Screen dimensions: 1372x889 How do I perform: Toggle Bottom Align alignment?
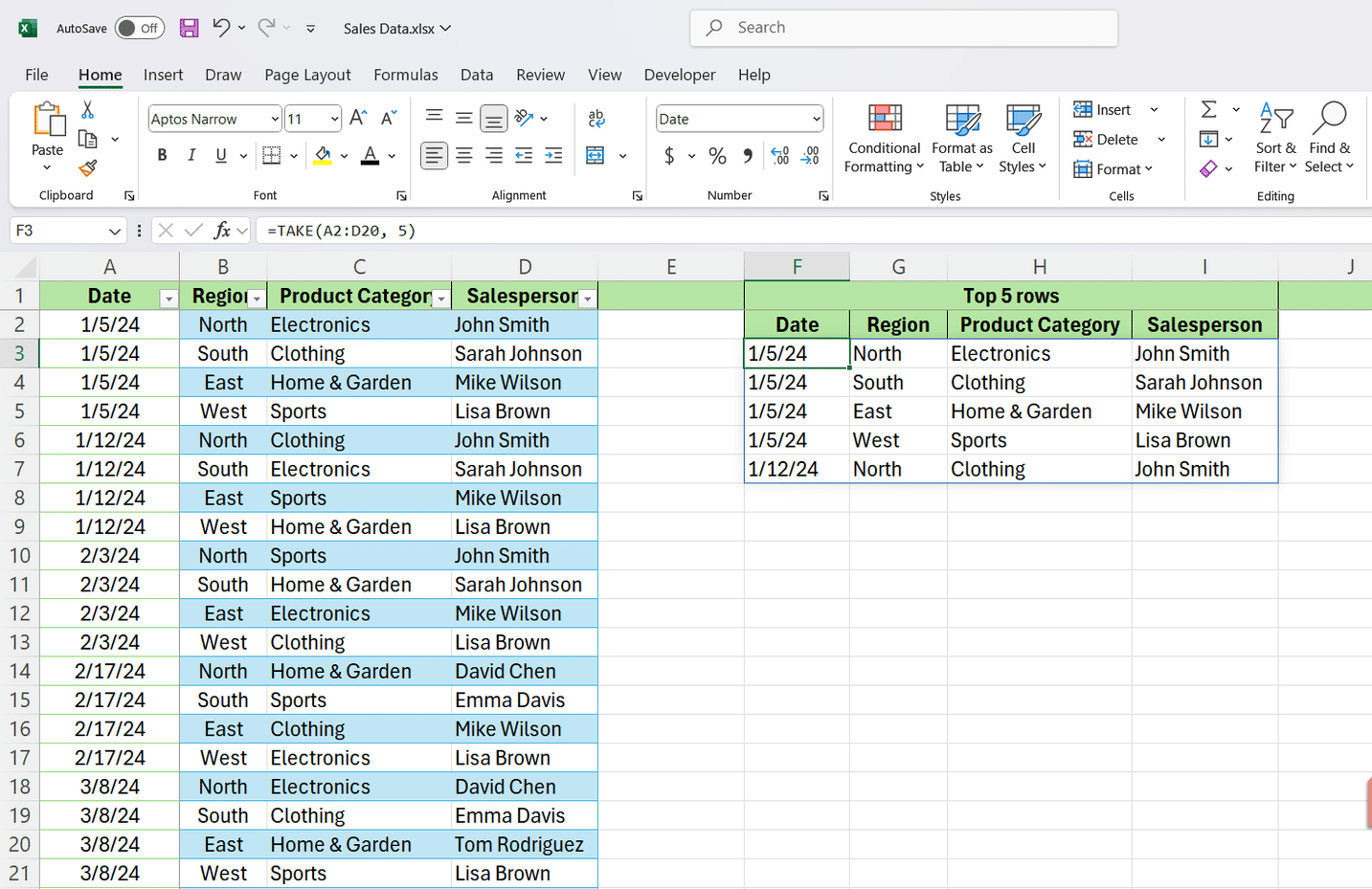[x=493, y=119]
